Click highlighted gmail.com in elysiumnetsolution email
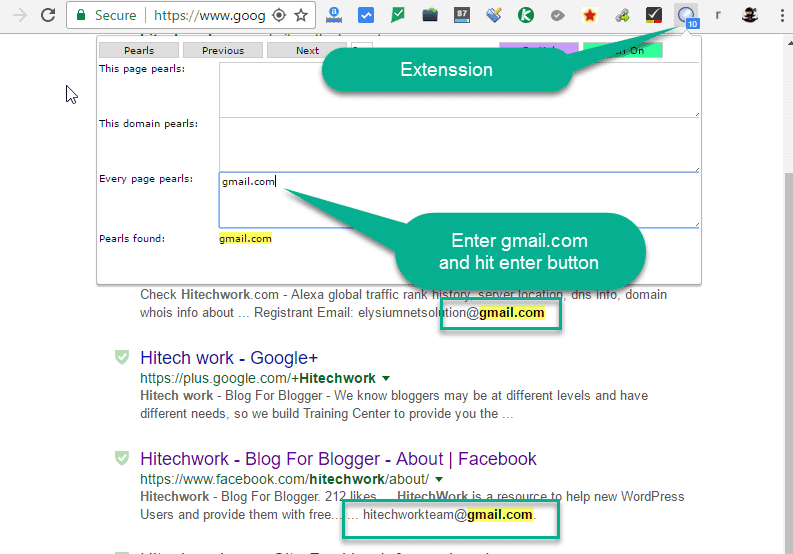The height and width of the screenshot is (554, 793). [511, 313]
